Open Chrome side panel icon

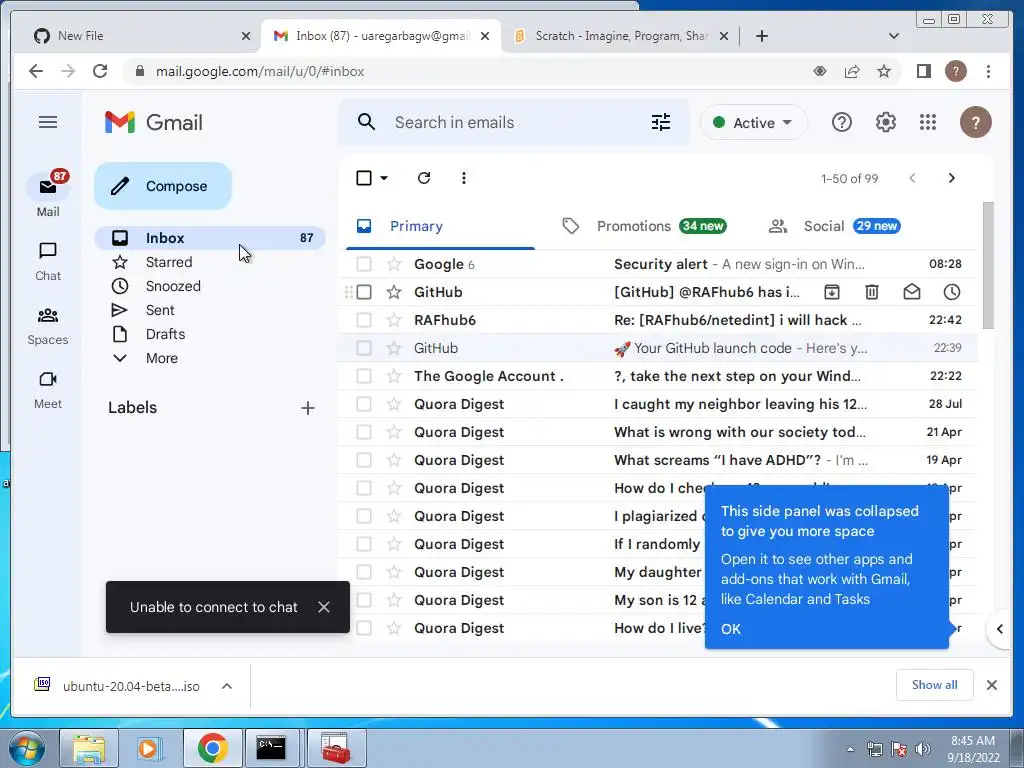tap(923, 71)
